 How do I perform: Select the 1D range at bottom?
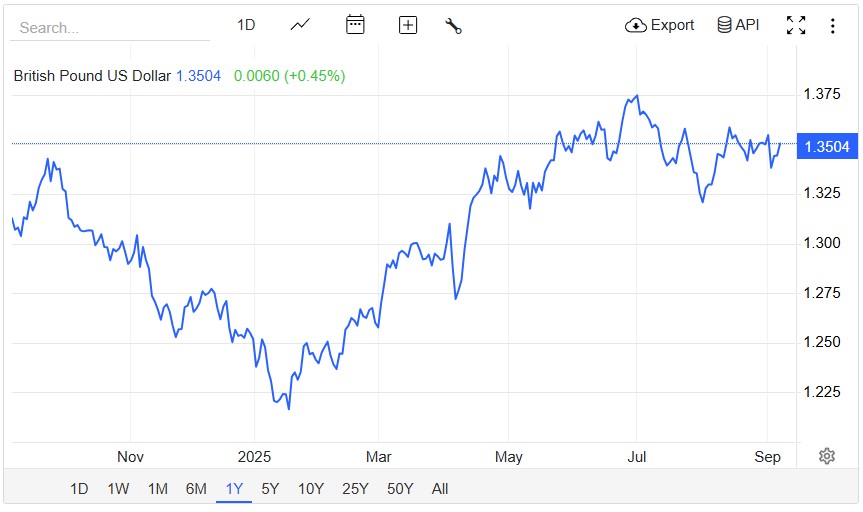[79, 489]
